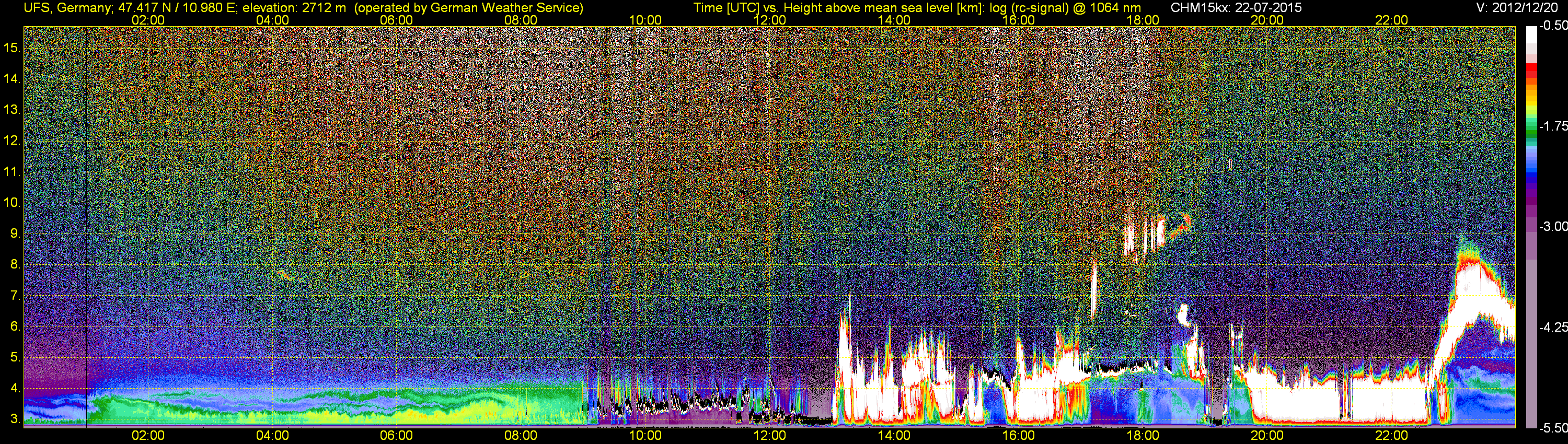Click the 04:00 label on the top time axis
Image resolution: width=1568 pixels, height=444 pixels.
click(272, 20)
